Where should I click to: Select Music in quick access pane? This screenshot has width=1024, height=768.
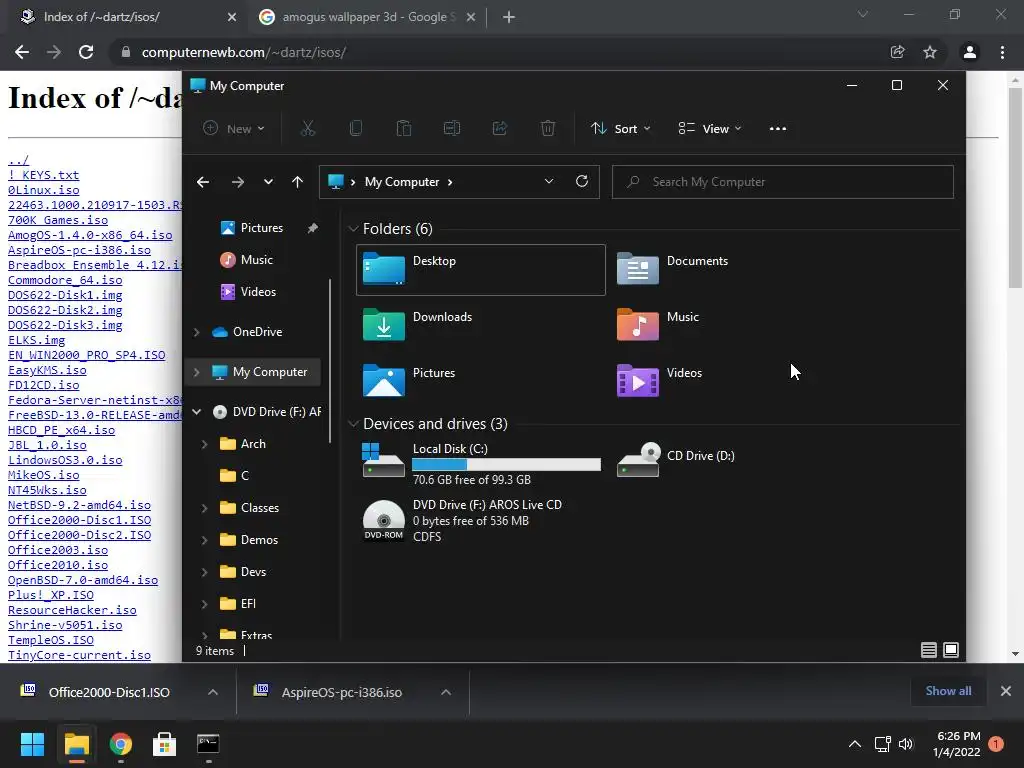(257, 260)
